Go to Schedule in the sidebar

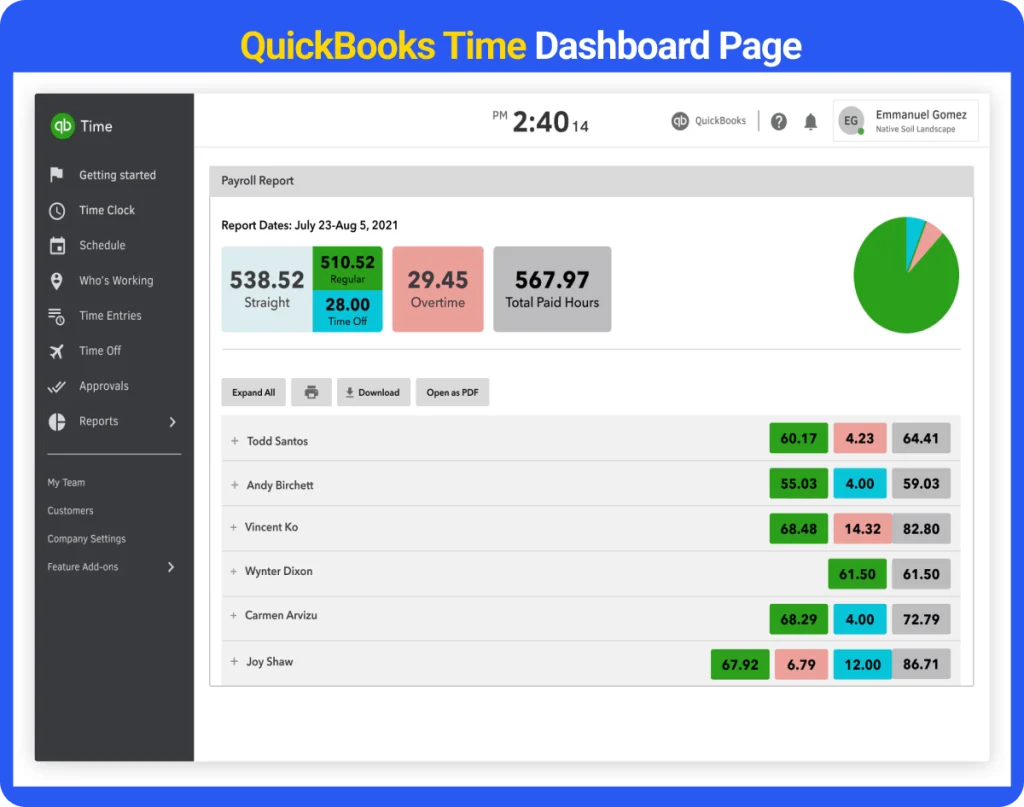pos(103,245)
